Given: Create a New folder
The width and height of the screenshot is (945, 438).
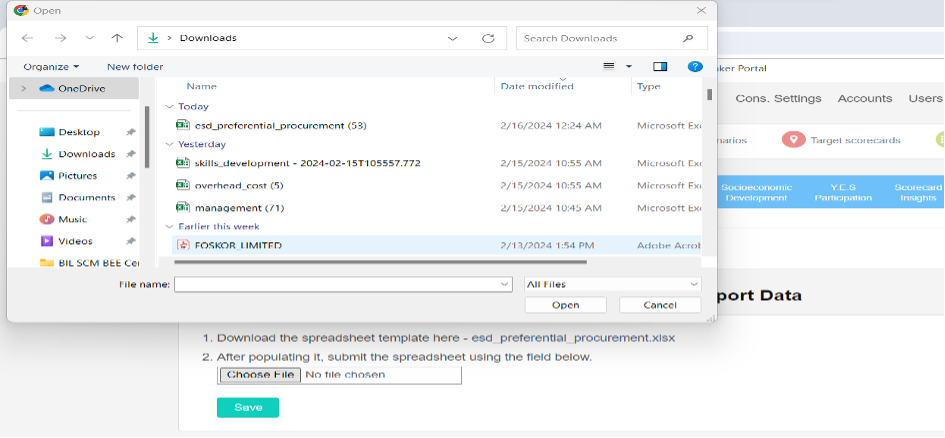Looking at the screenshot, I should (135, 67).
